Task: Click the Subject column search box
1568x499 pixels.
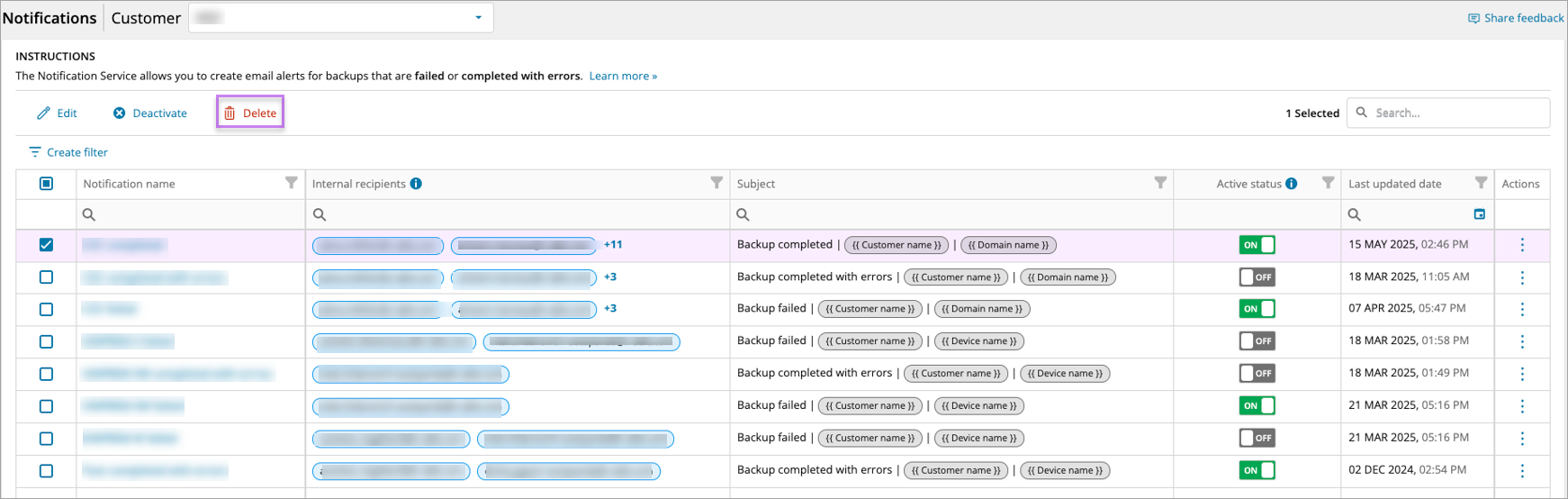Action: coord(951,214)
